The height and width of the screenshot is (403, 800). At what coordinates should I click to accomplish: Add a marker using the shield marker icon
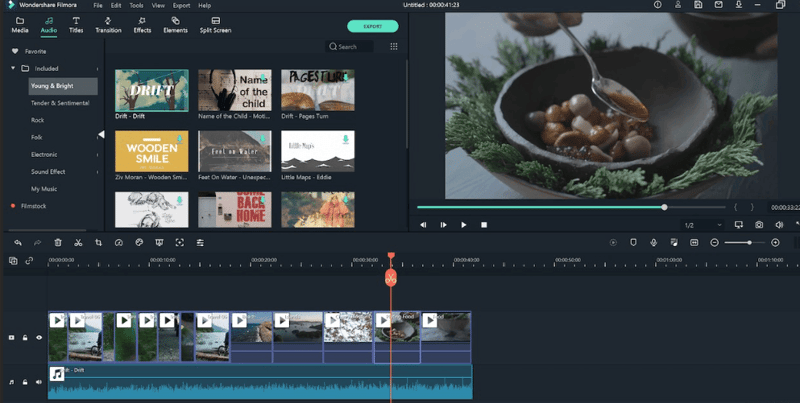[633, 242]
